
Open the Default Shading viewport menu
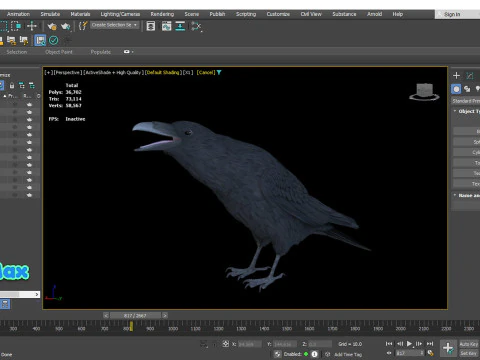163,72
